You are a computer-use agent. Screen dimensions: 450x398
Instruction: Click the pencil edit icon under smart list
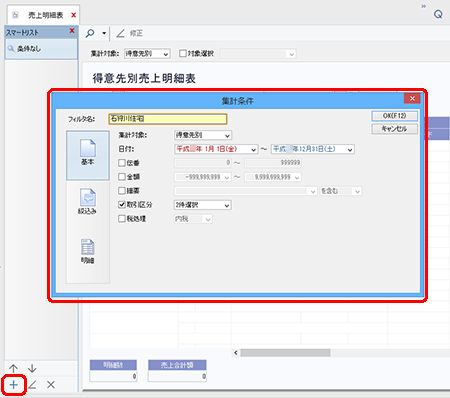(32, 385)
